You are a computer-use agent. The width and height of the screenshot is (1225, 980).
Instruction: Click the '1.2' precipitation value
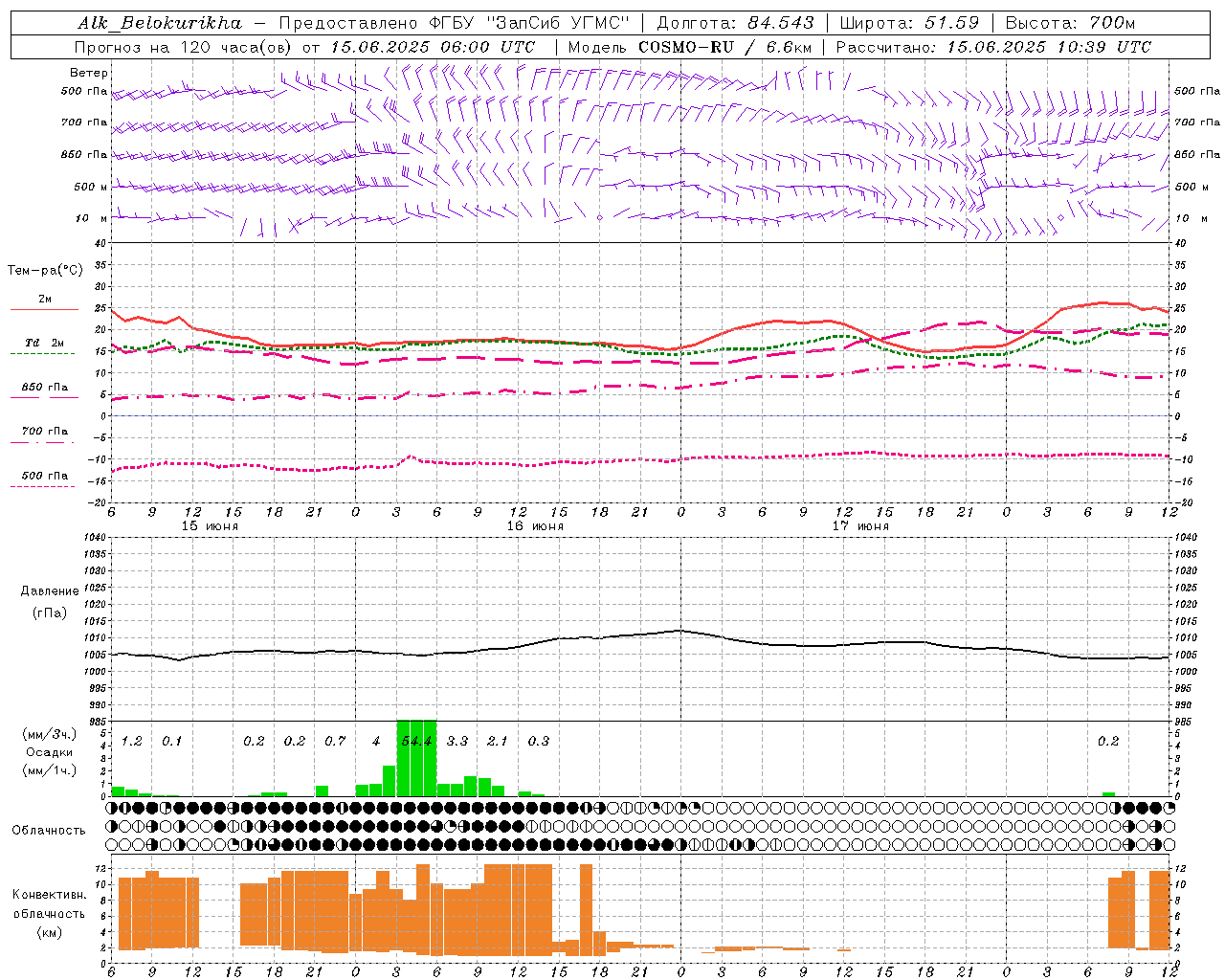pos(131,742)
